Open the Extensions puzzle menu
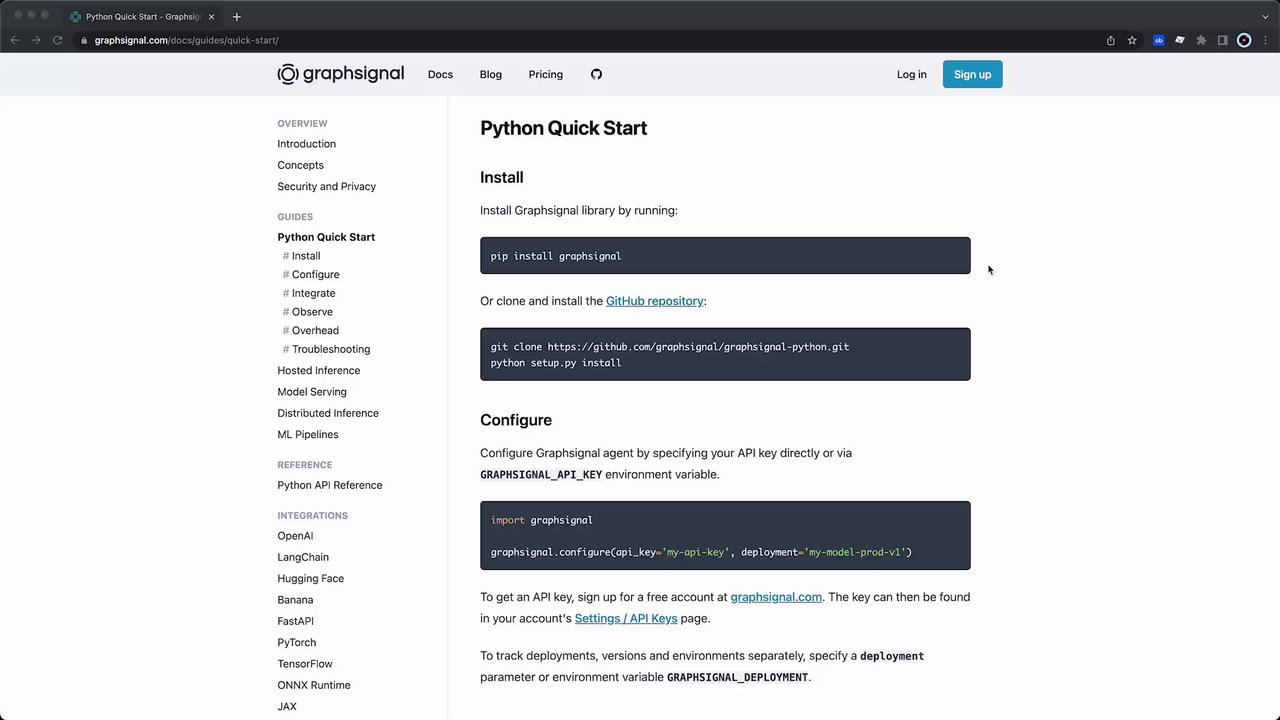 [x=1201, y=40]
